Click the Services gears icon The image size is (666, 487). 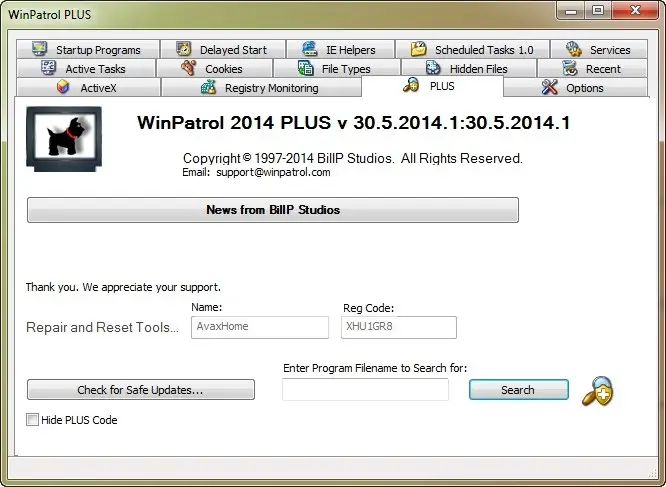pos(574,49)
